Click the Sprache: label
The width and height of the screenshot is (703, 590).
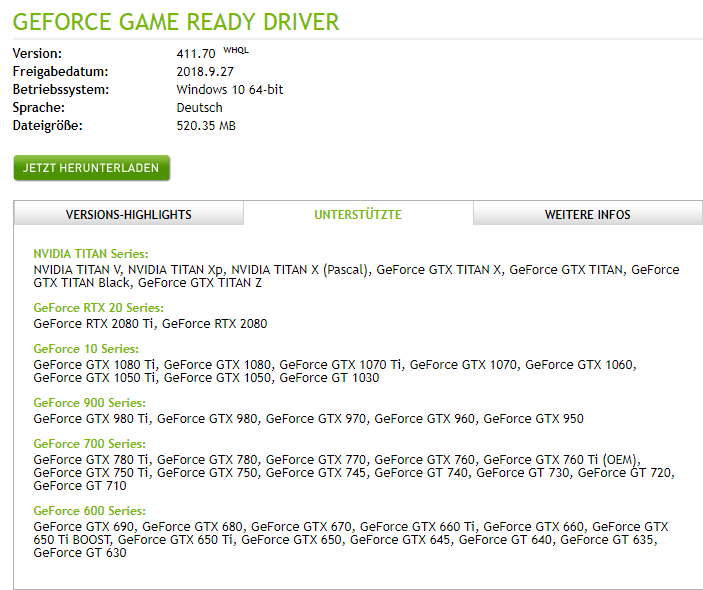(x=39, y=108)
